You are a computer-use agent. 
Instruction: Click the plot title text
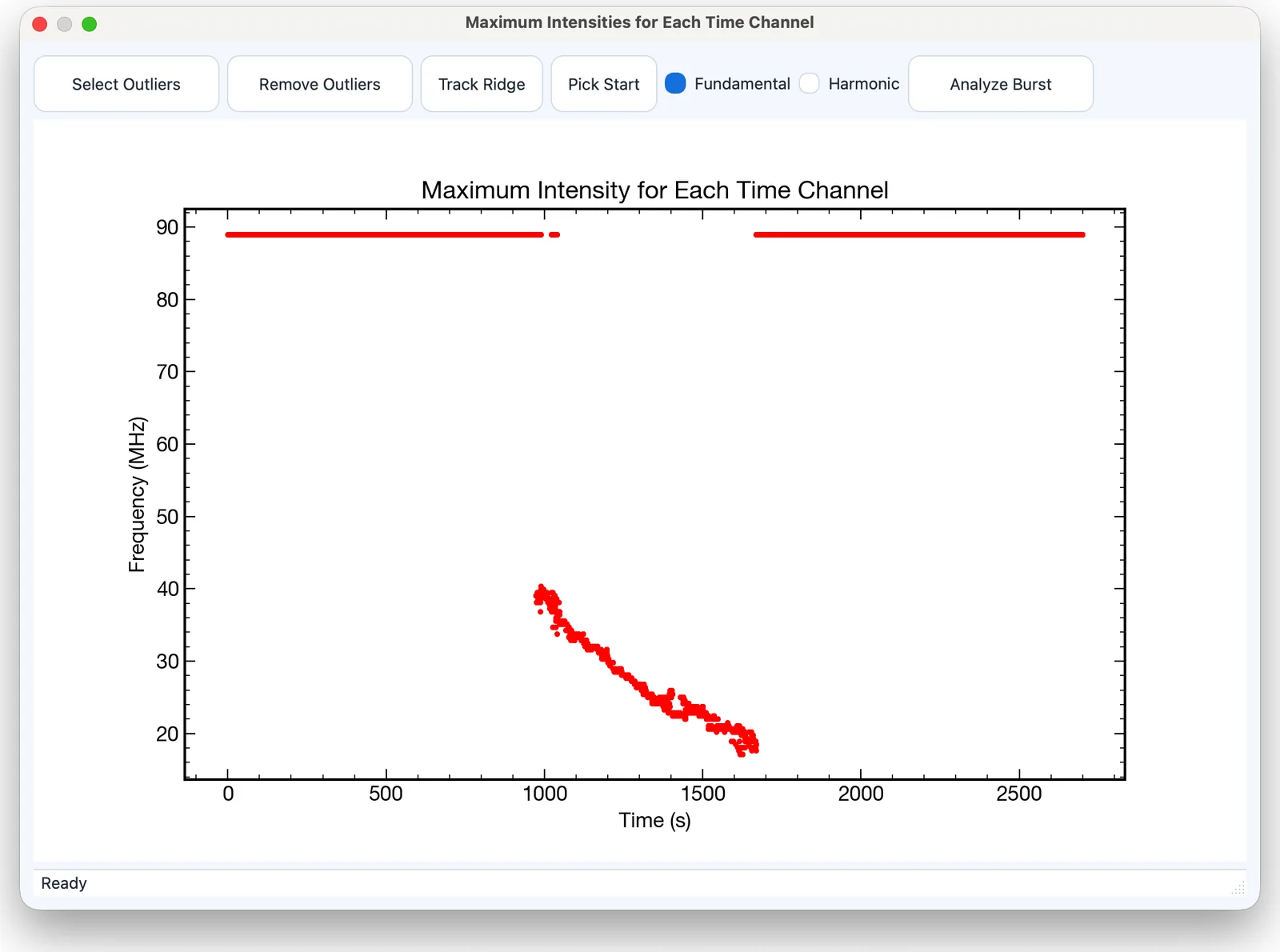[654, 190]
